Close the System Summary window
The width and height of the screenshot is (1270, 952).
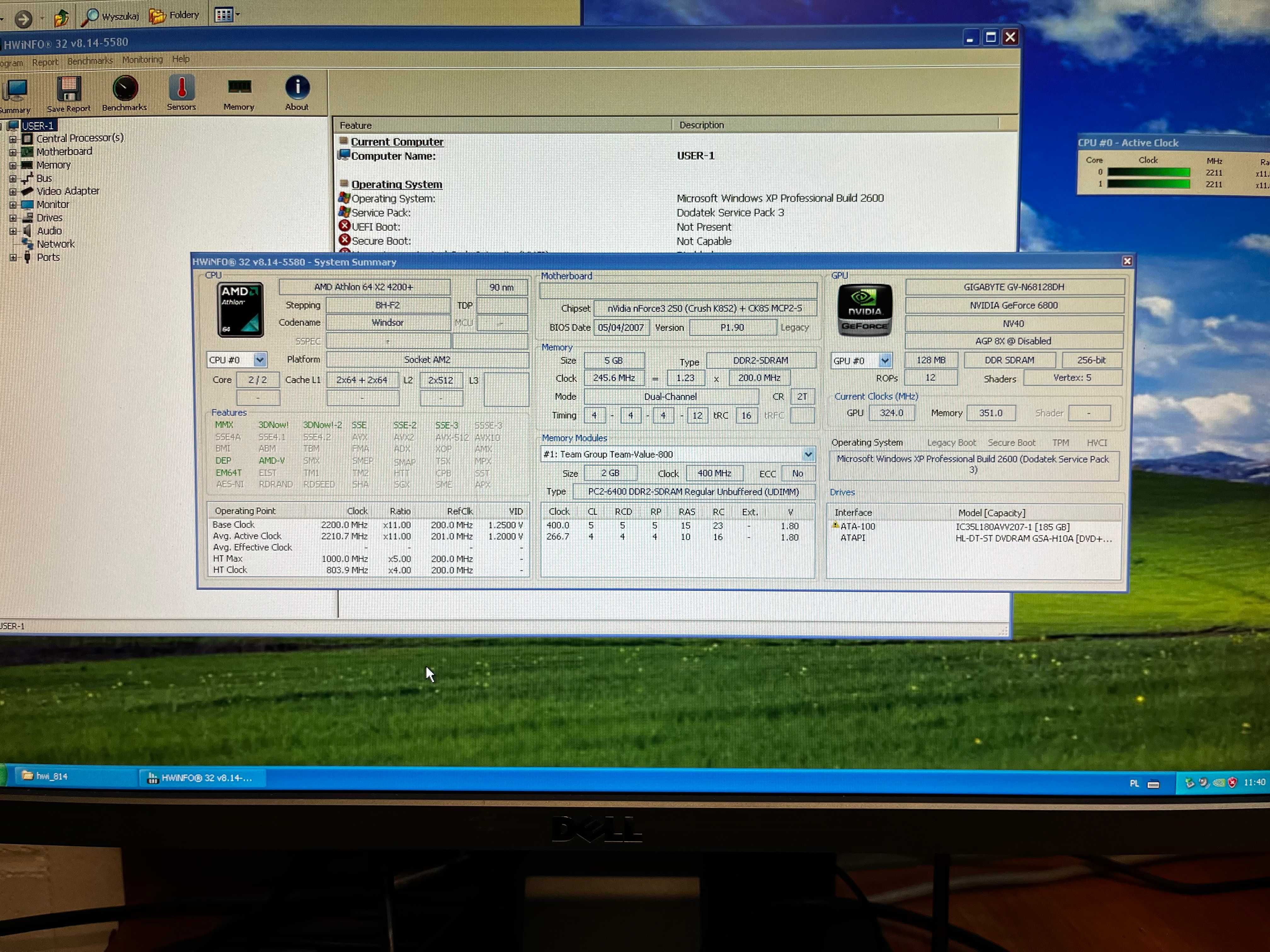point(1127,261)
